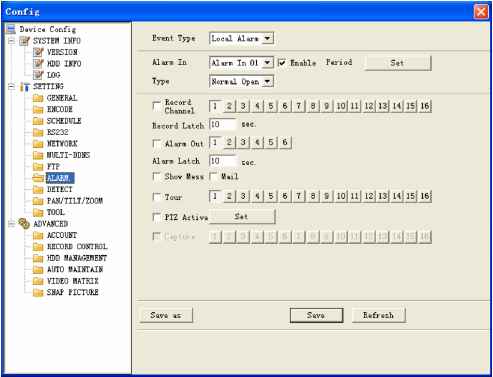Select the SCHEDULE tree item label
The height and width of the screenshot is (377, 493).
click(64, 121)
